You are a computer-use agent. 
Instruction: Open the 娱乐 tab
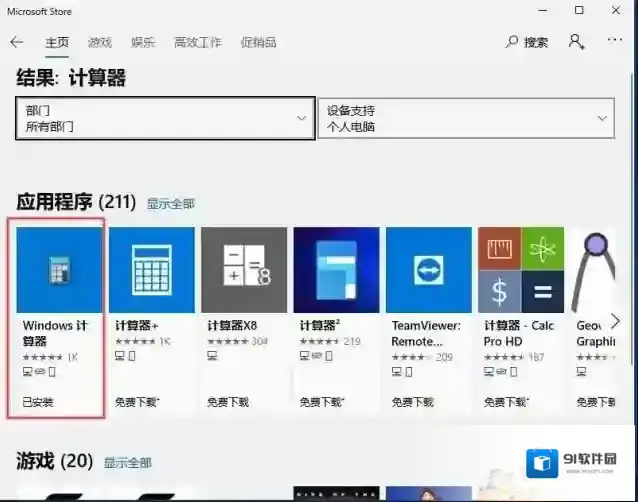coord(143,43)
